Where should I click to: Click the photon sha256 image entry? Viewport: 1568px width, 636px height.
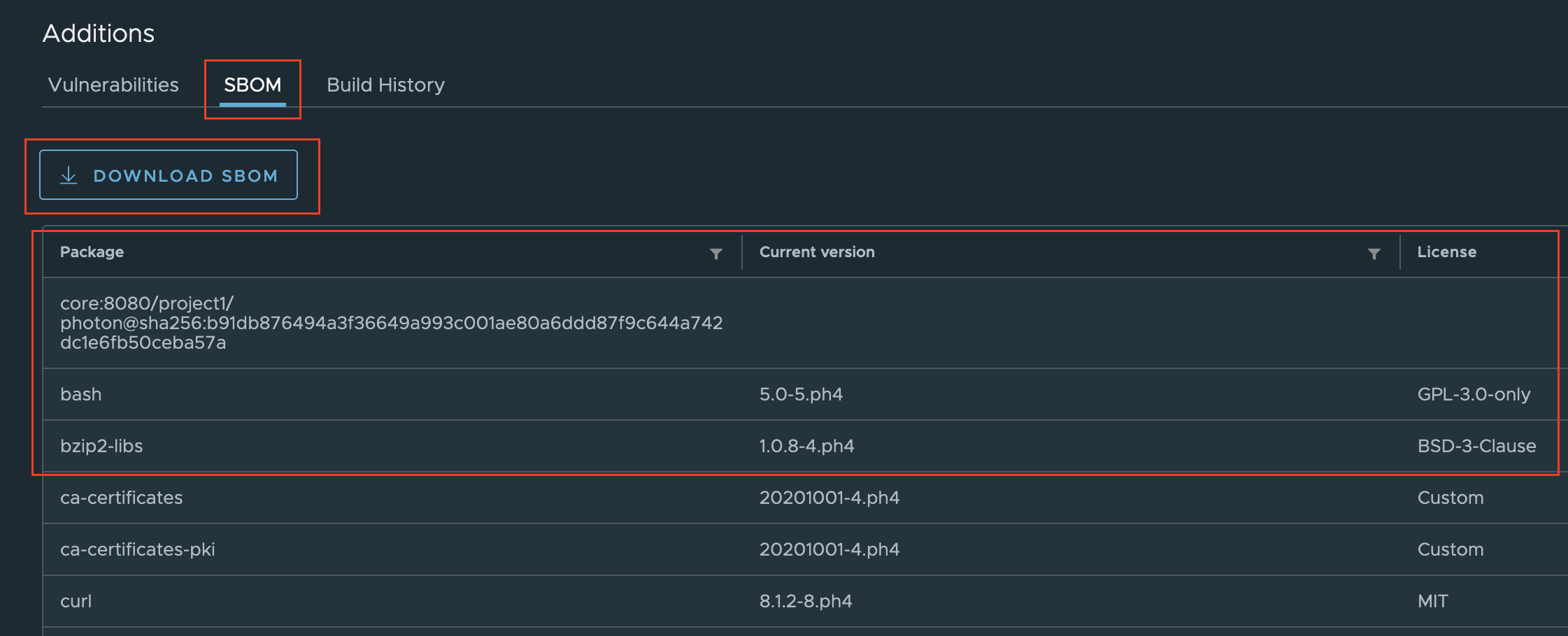pos(391,323)
